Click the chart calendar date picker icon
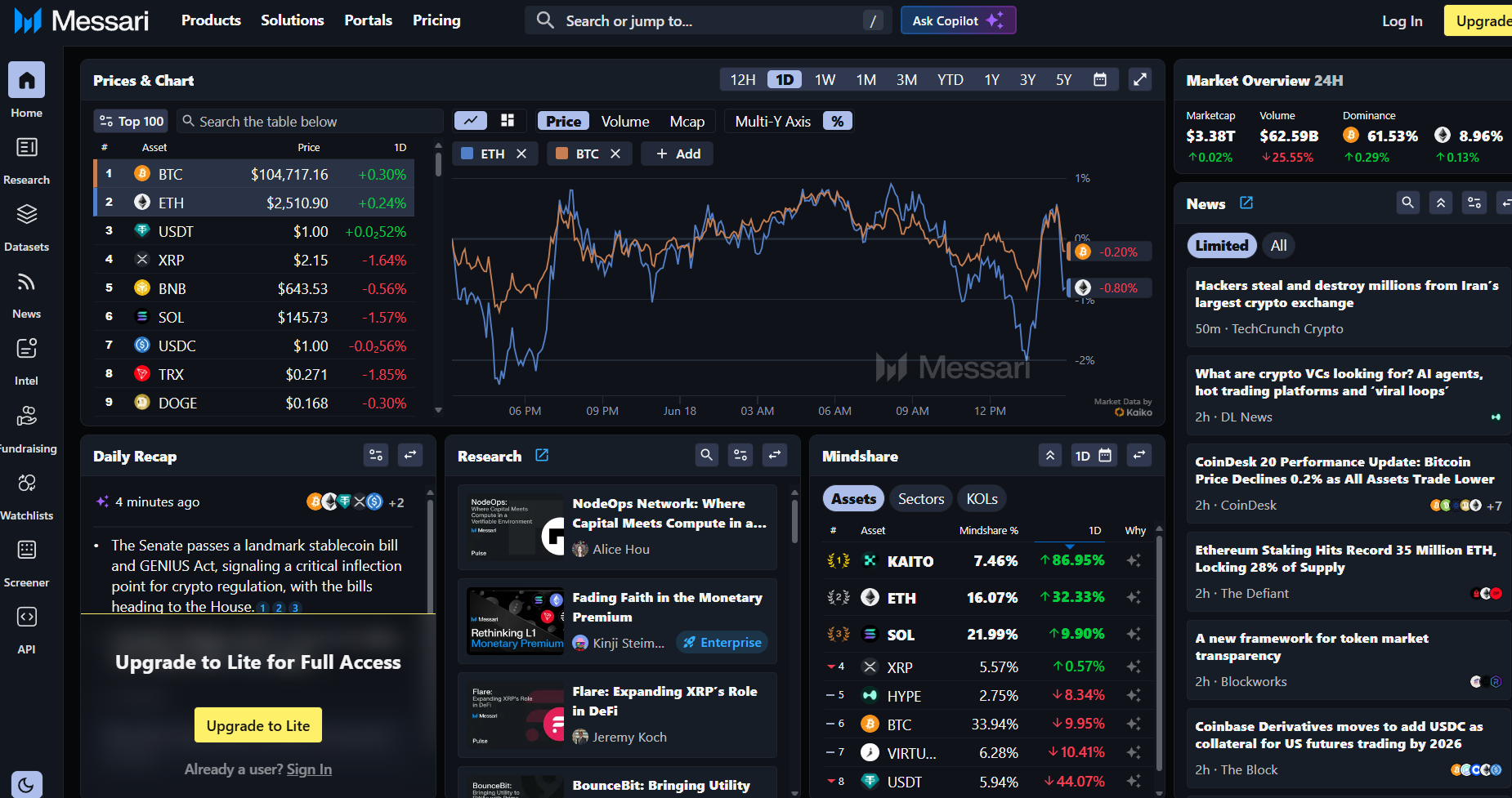This screenshot has height=798, width=1512. (1100, 79)
